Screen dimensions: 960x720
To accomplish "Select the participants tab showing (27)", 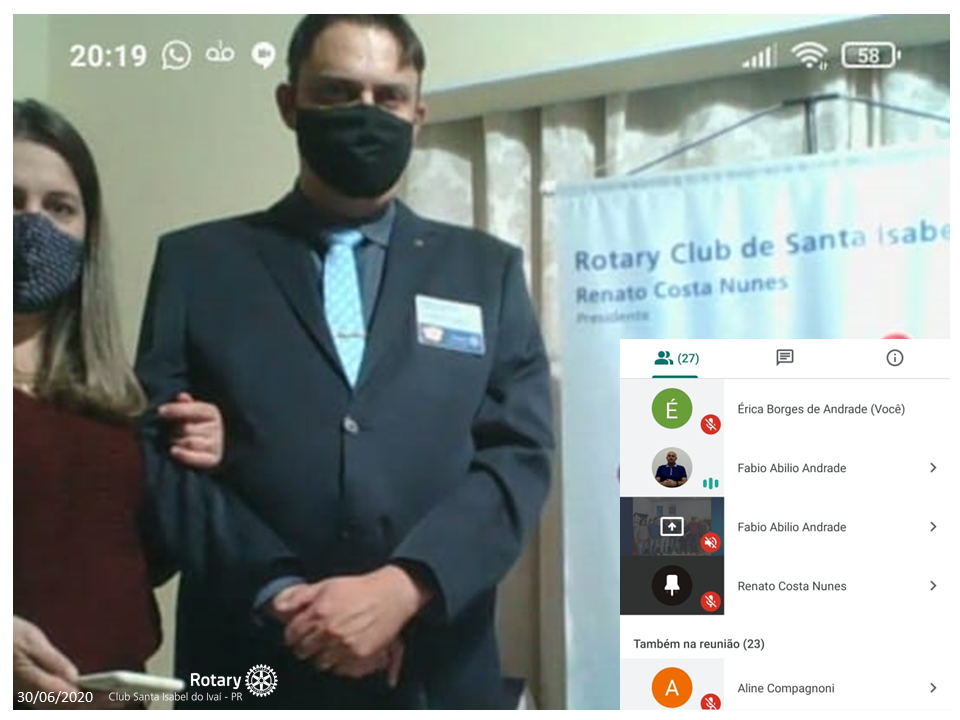I will pyautogui.click(x=675, y=358).
